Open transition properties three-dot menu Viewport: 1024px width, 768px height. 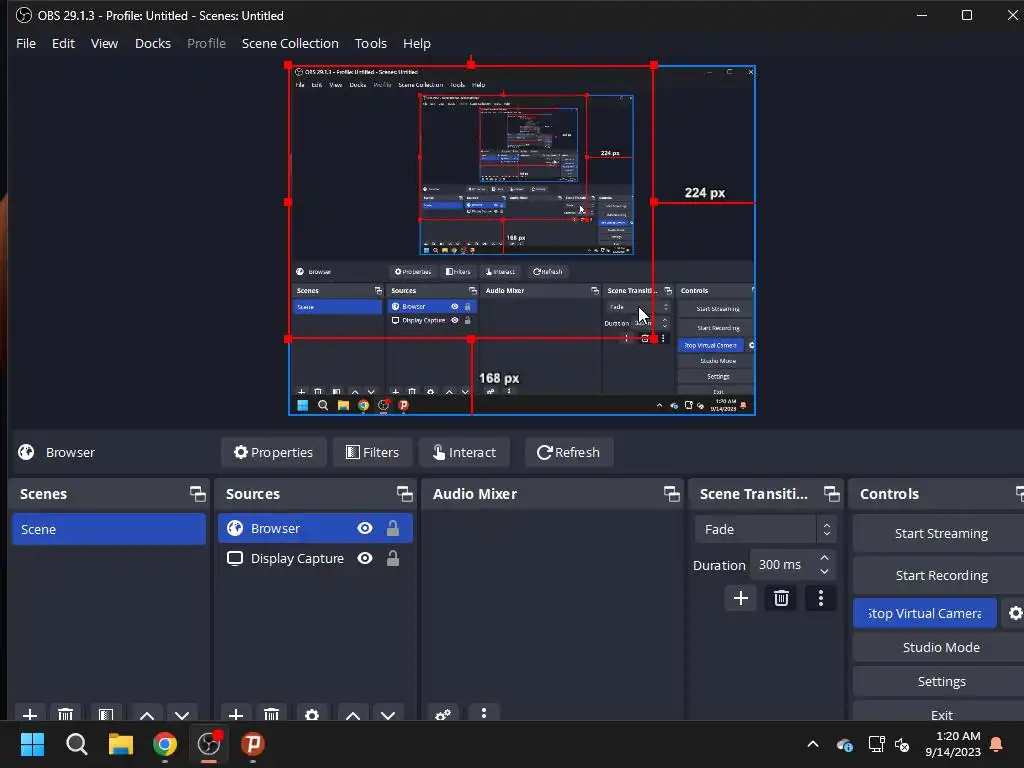(x=821, y=598)
